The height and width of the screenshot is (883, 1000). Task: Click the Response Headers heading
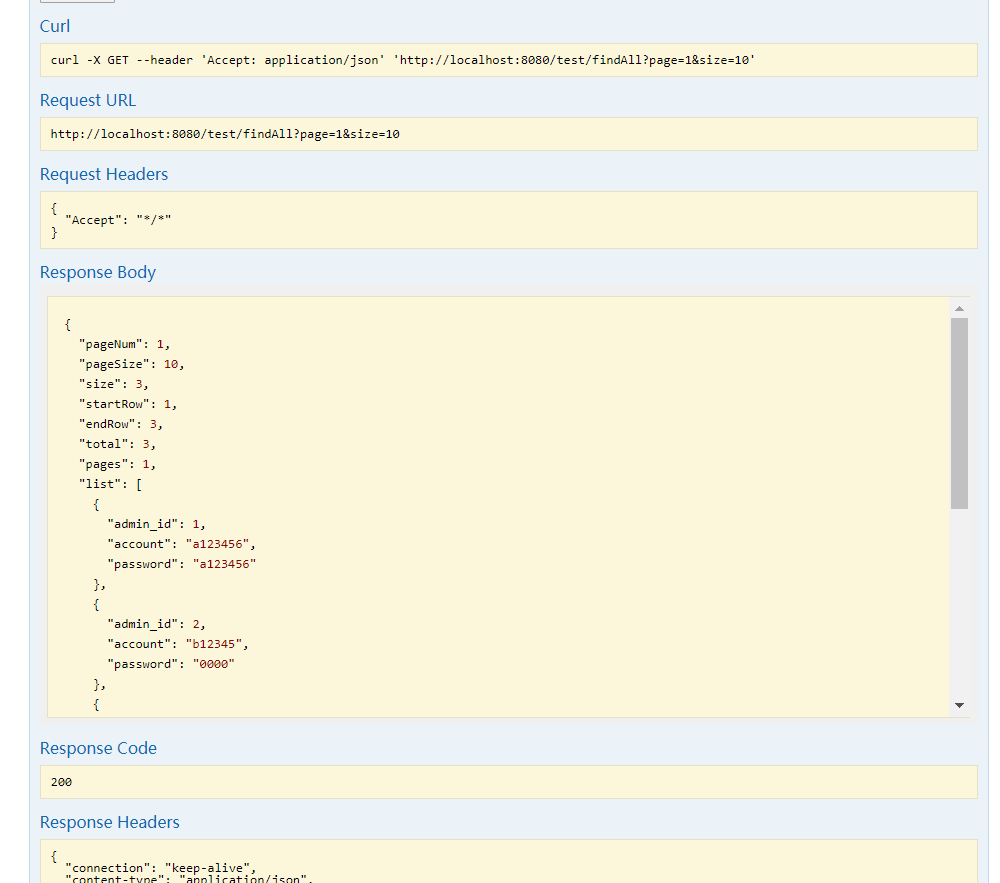tap(110, 822)
